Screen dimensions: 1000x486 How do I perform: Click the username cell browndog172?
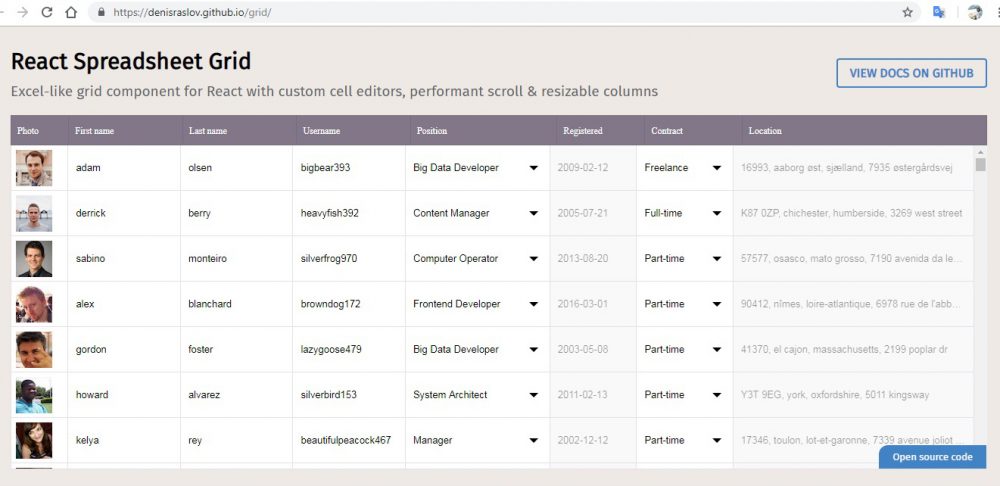tap(331, 304)
